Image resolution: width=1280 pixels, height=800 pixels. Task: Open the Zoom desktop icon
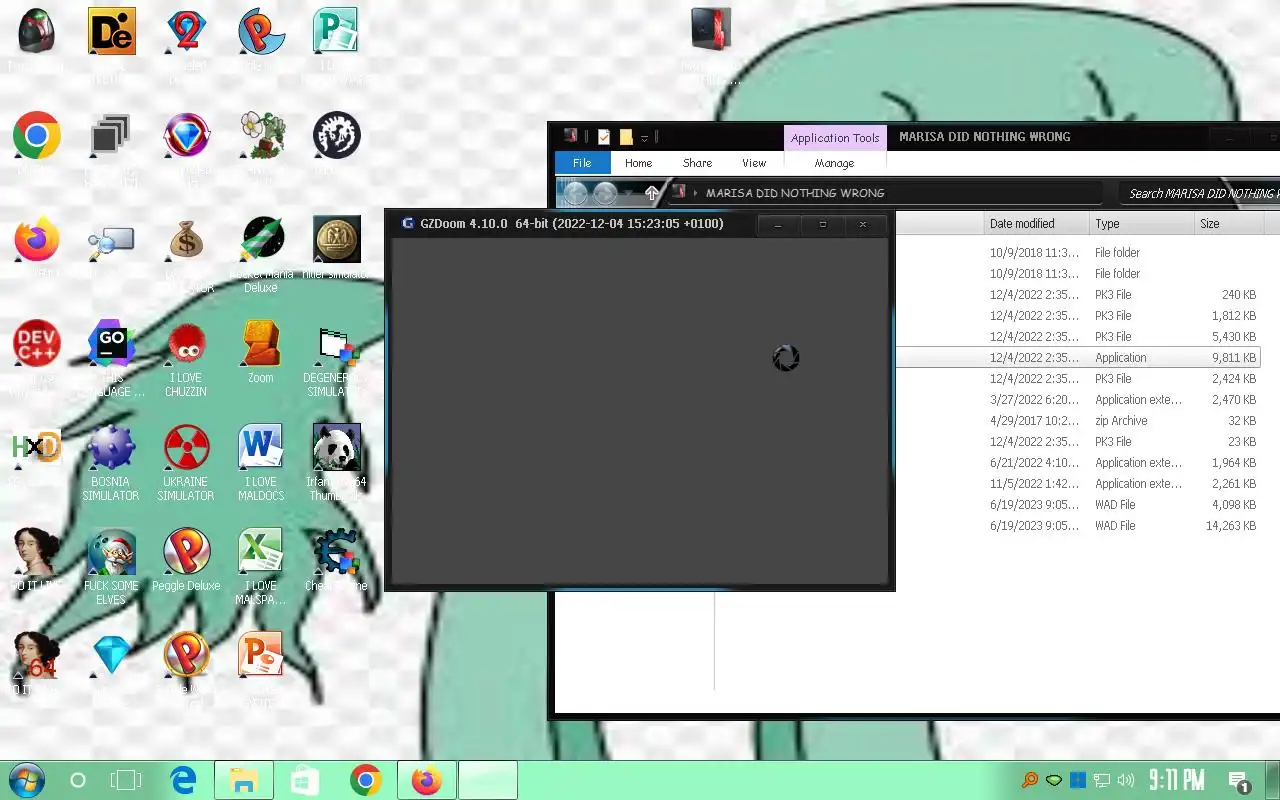(x=261, y=344)
